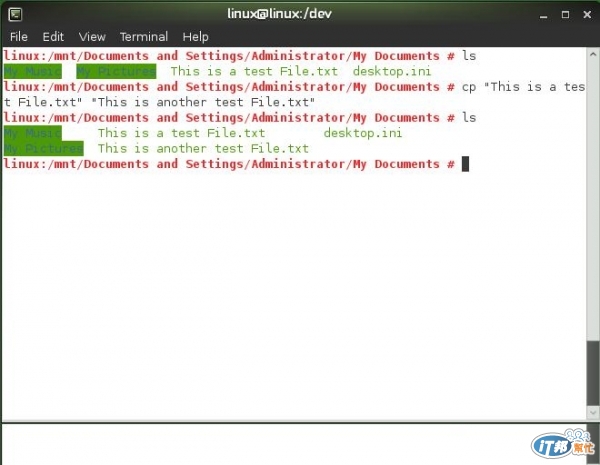Close the terminal window
The image size is (600, 465).
pos(587,15)
